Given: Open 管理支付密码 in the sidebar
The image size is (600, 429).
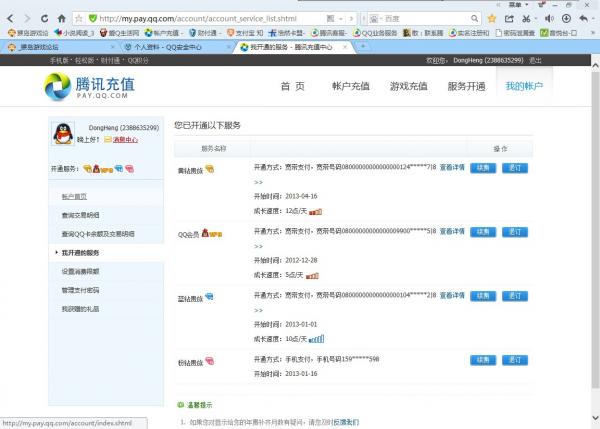Looking at the screenshot, I should pyautogui.click(x=80, y=290).
